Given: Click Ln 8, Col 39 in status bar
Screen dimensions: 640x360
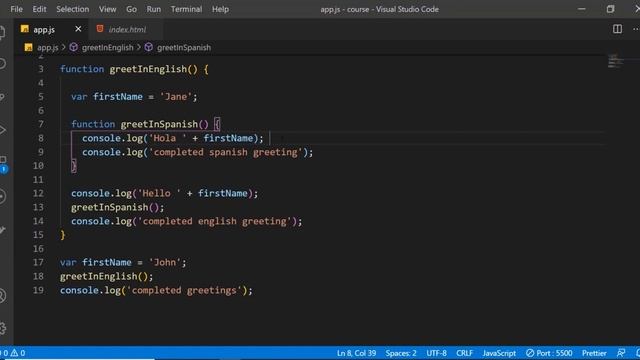Looking at the screenshot, I should tap(356, 353).
